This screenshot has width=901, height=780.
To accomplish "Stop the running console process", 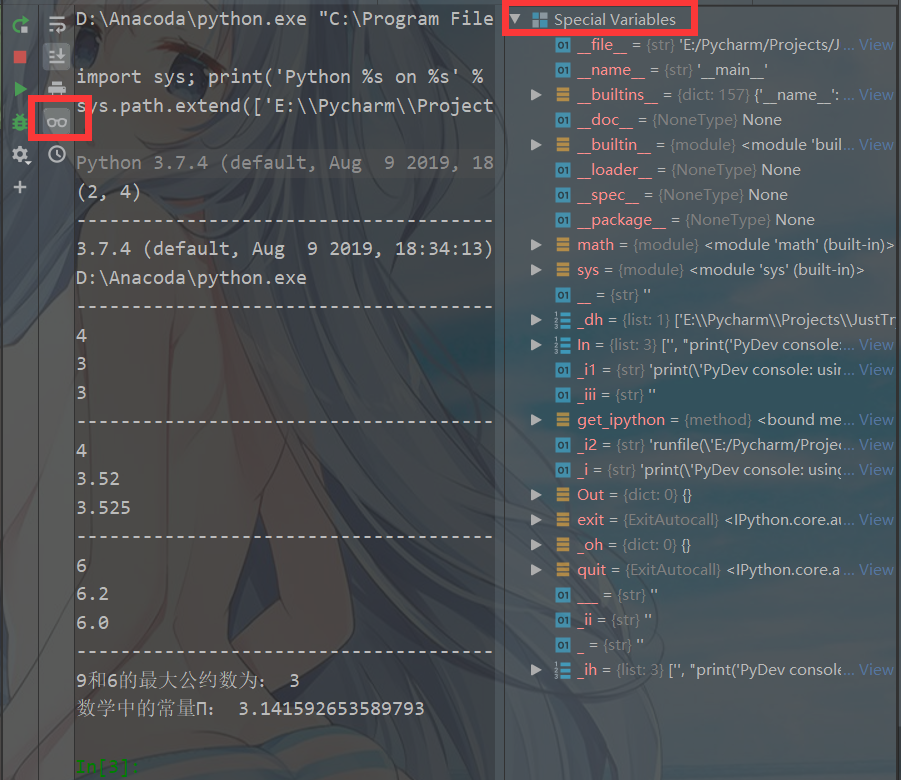I will (x=20, y=57).
